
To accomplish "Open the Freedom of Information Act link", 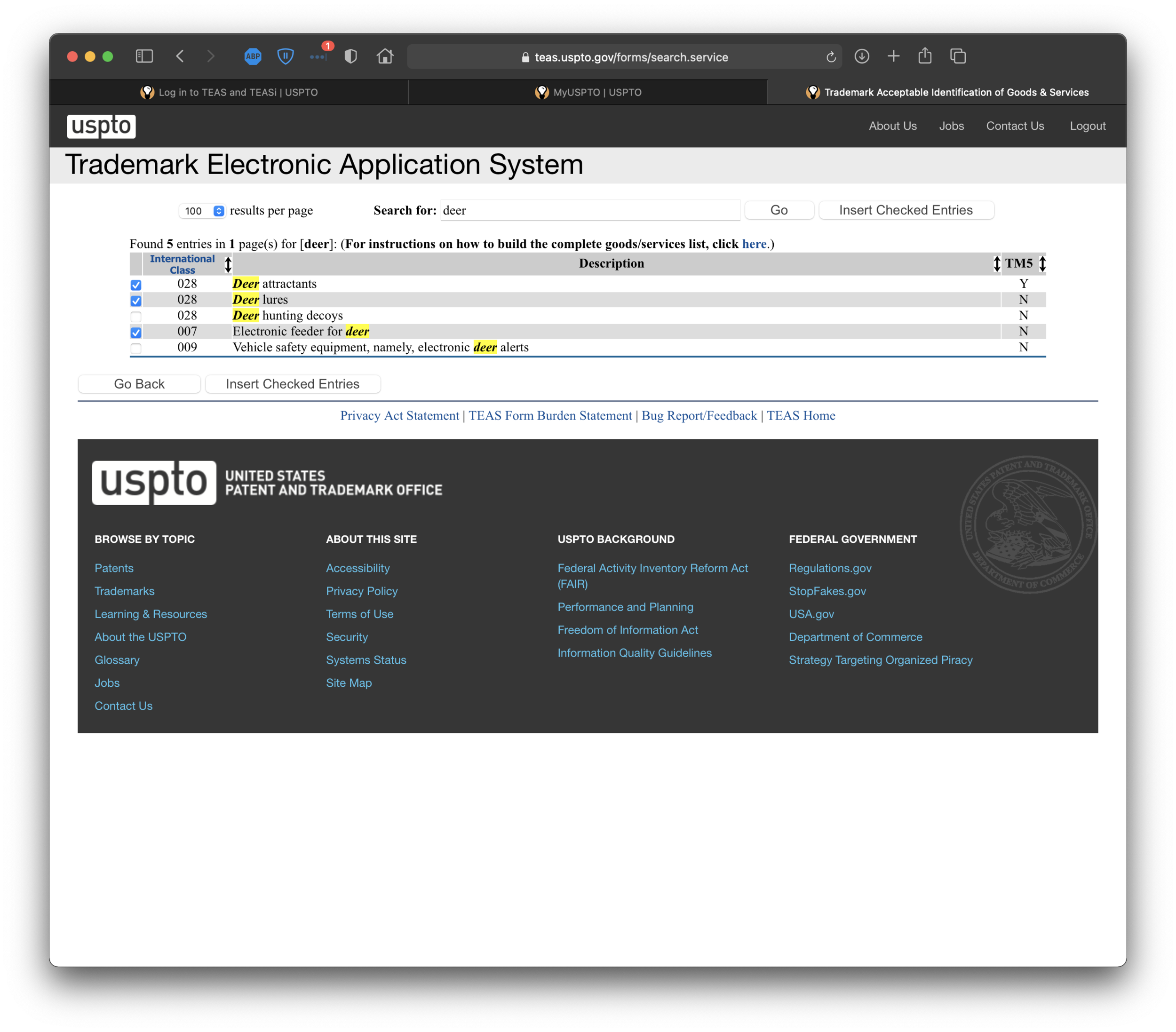I will [628, 630].
